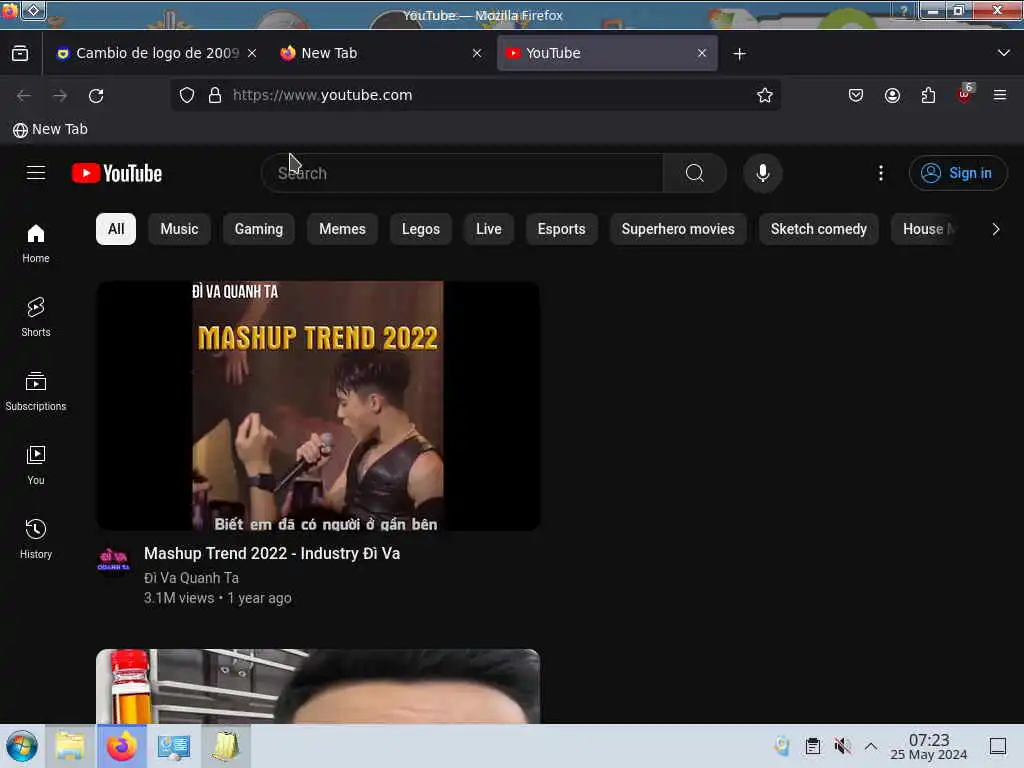Image resolution: width=1024 pixels, height=768 pixels.
Task: Unmute the volume tray icon
Action: point(842,746)
